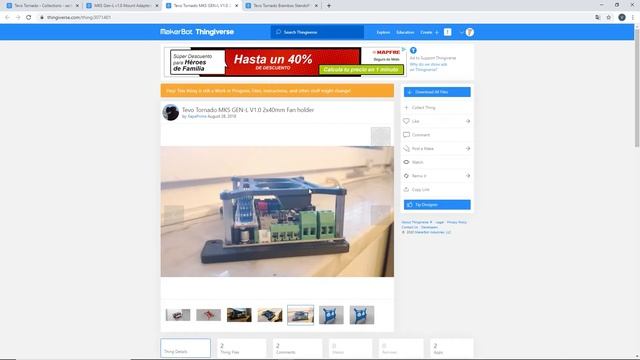Click the Search Thingiverse field
This screenshot has width=640, height=360.
point(317,32)
